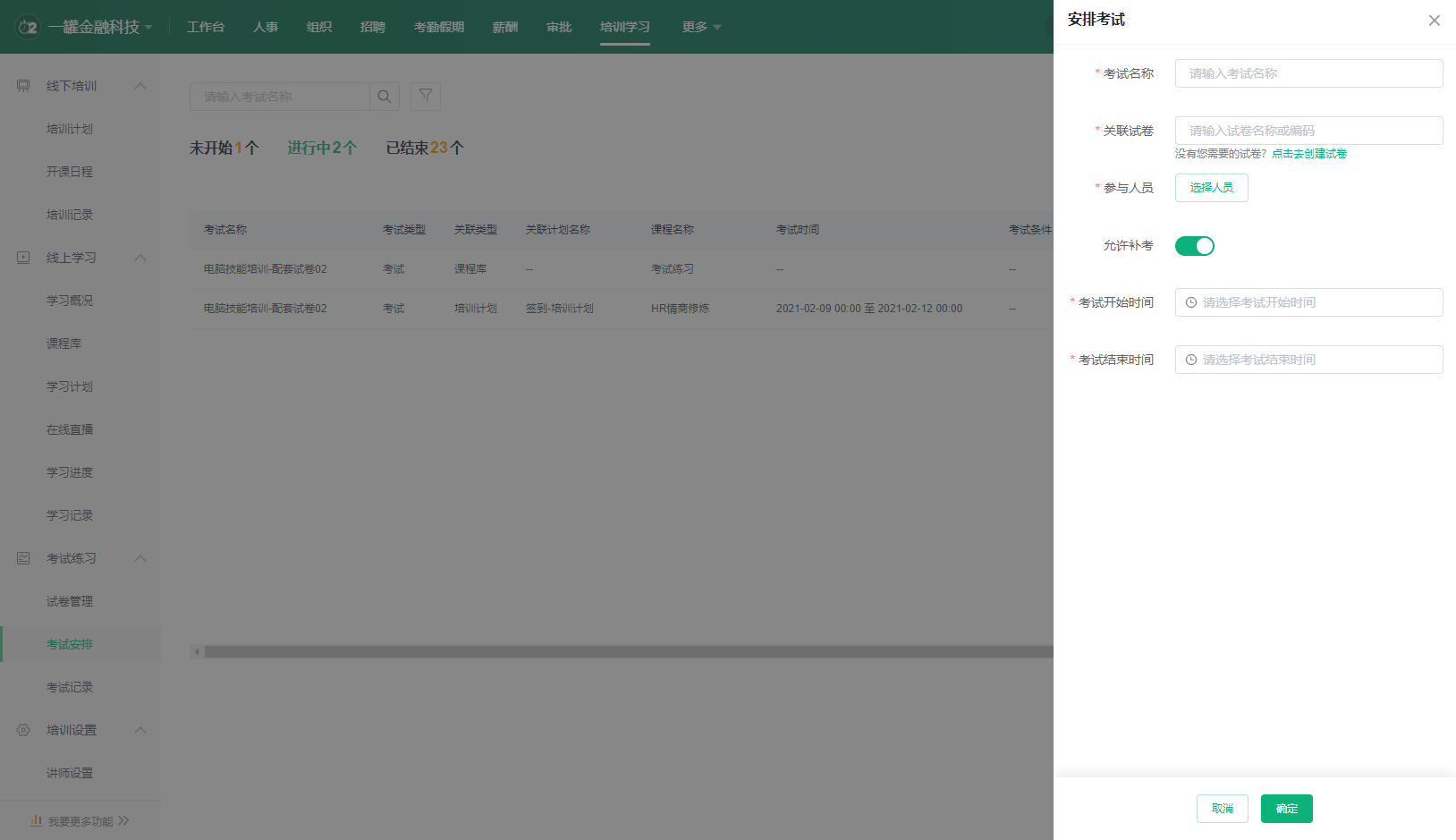Collapse the 线下培训 section chevron

pyautogui.click(x=140, y=86)
